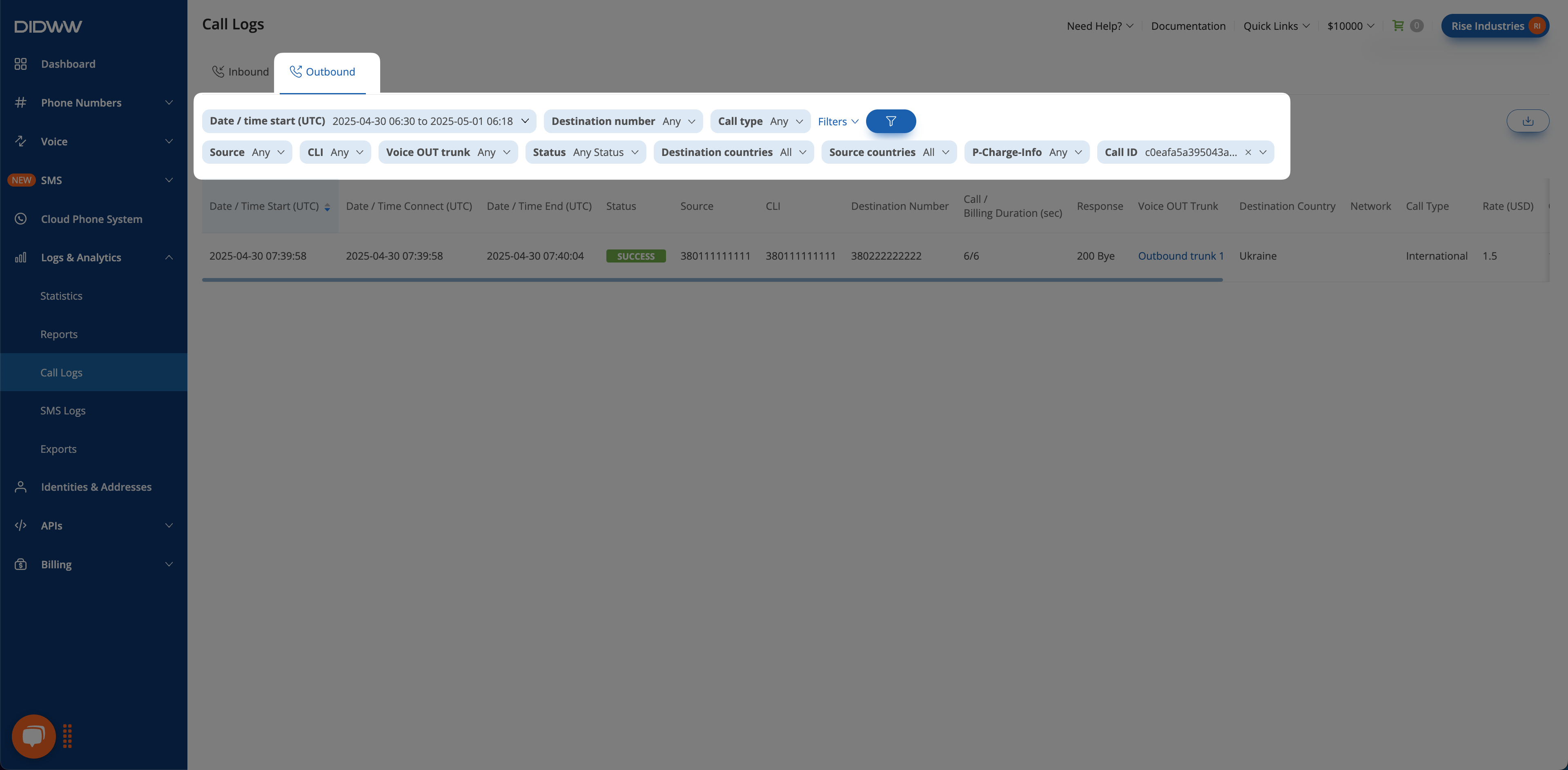Open the Call type filter

[760, 121]
